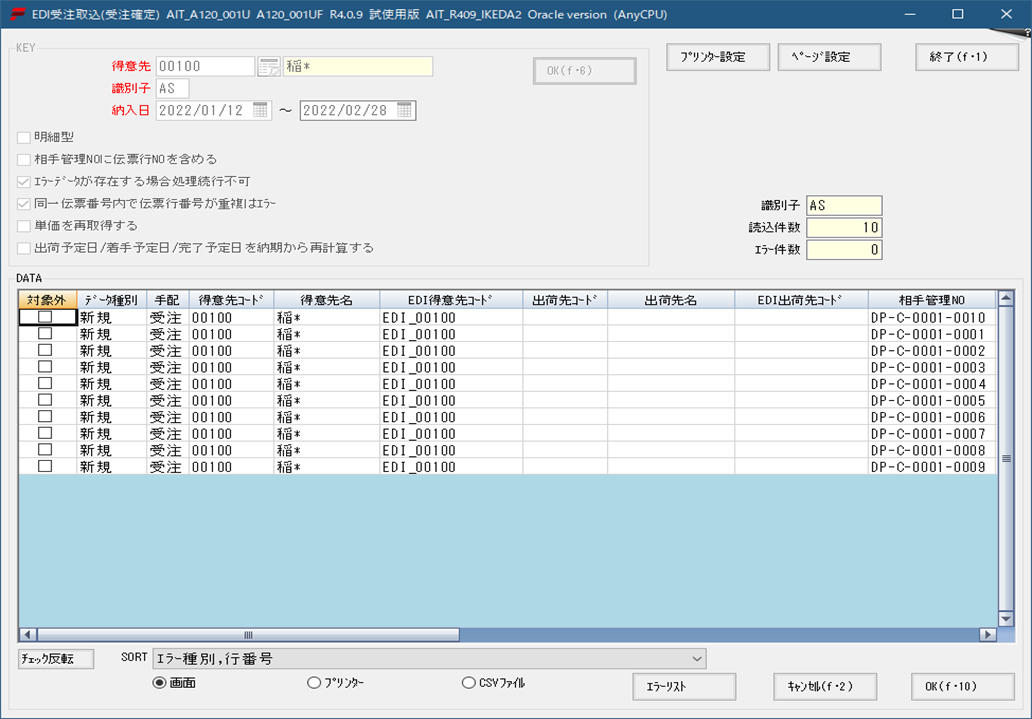
Task: Open calendar picker for start date 2022/01/12
Action: 261,110
